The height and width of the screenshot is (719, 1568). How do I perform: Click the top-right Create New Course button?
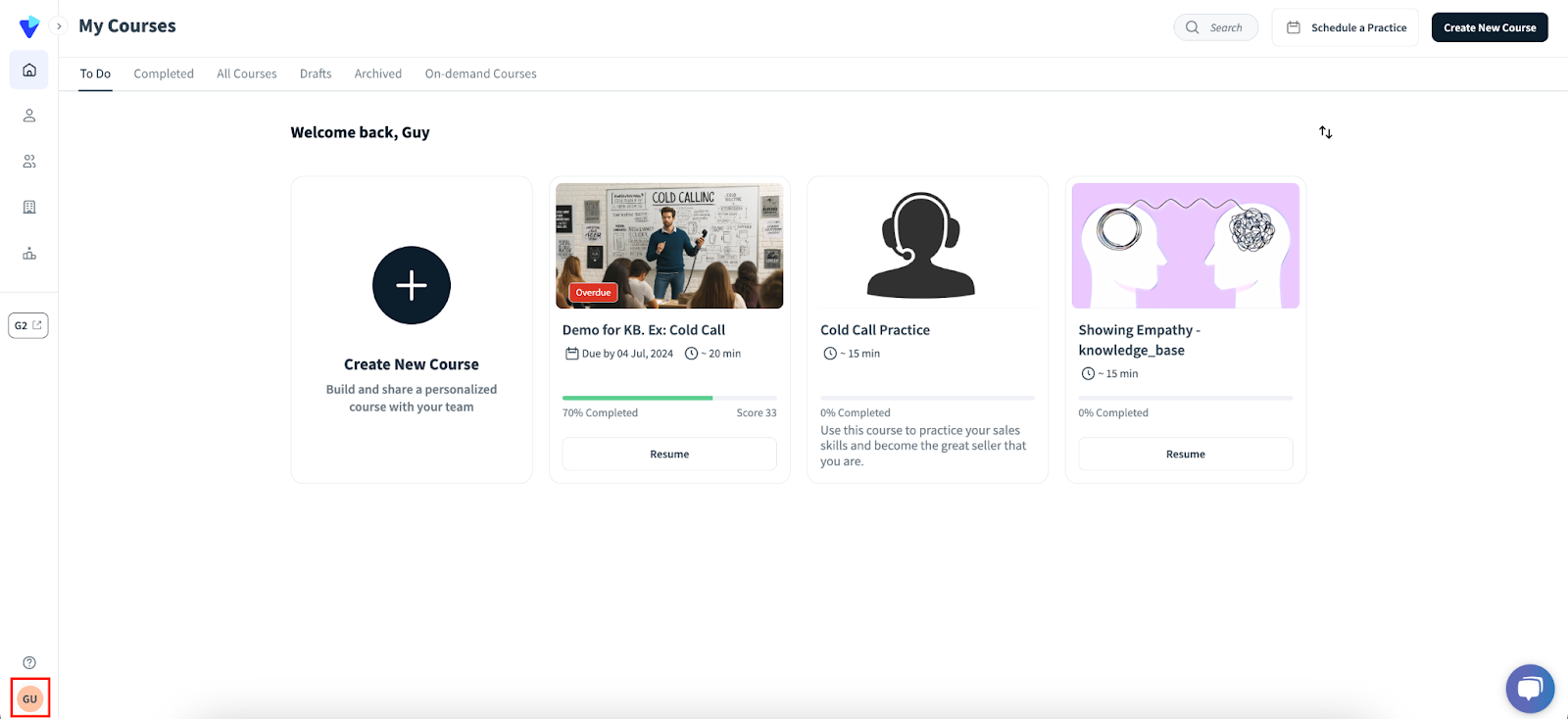[x=1490, y=27]
